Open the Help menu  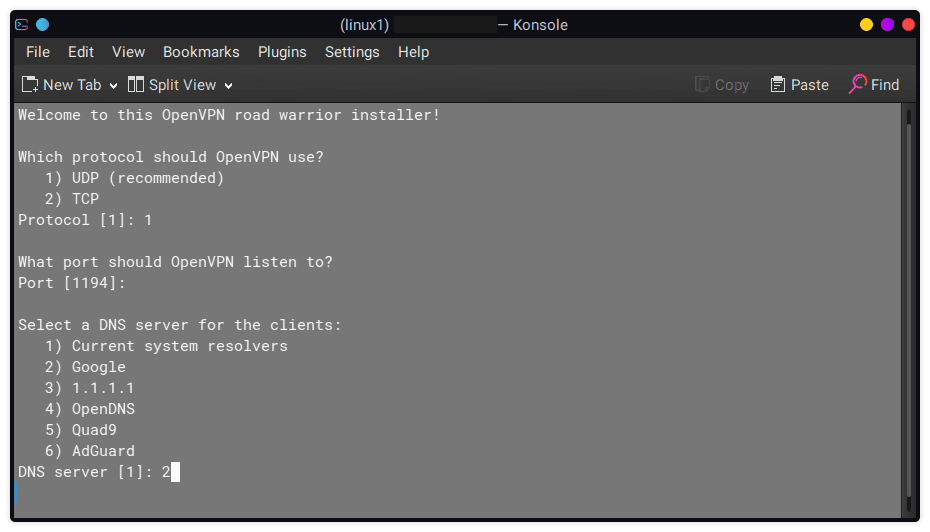click(x=413, y=52)
